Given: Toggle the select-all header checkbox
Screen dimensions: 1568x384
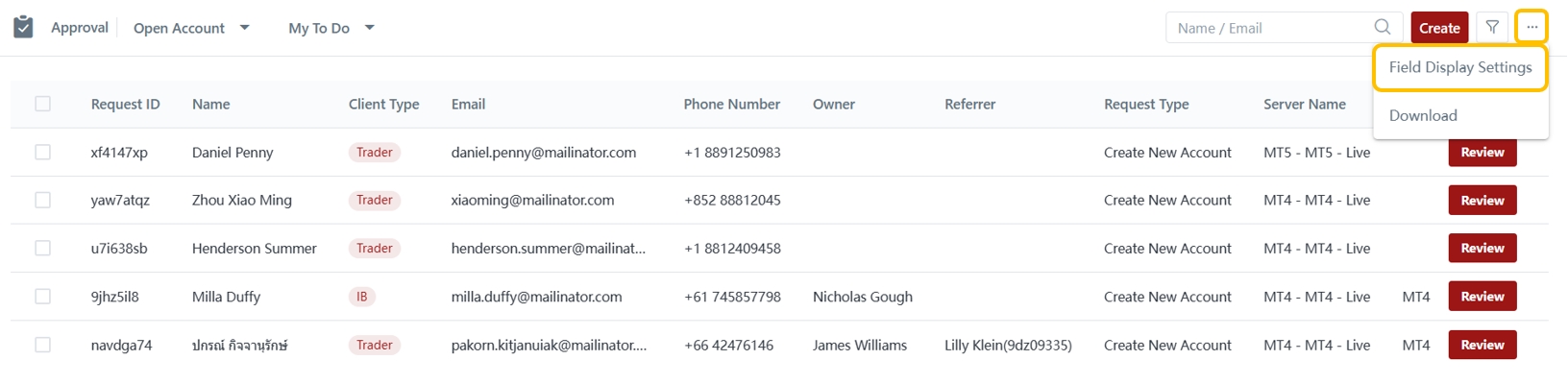Looking at the screenshot, I should (43, 104).
